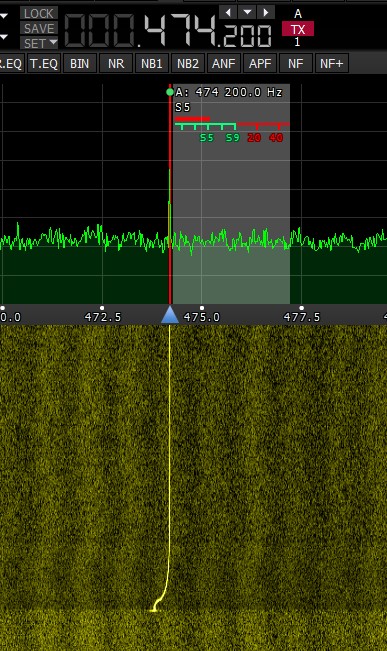Click the green dot on VFO marker
The width and height of the screenshot is (387, 651).
point(170,92)
